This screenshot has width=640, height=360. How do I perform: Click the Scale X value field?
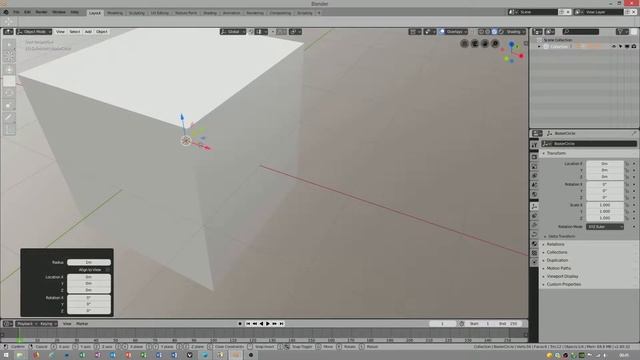point(605,205)
